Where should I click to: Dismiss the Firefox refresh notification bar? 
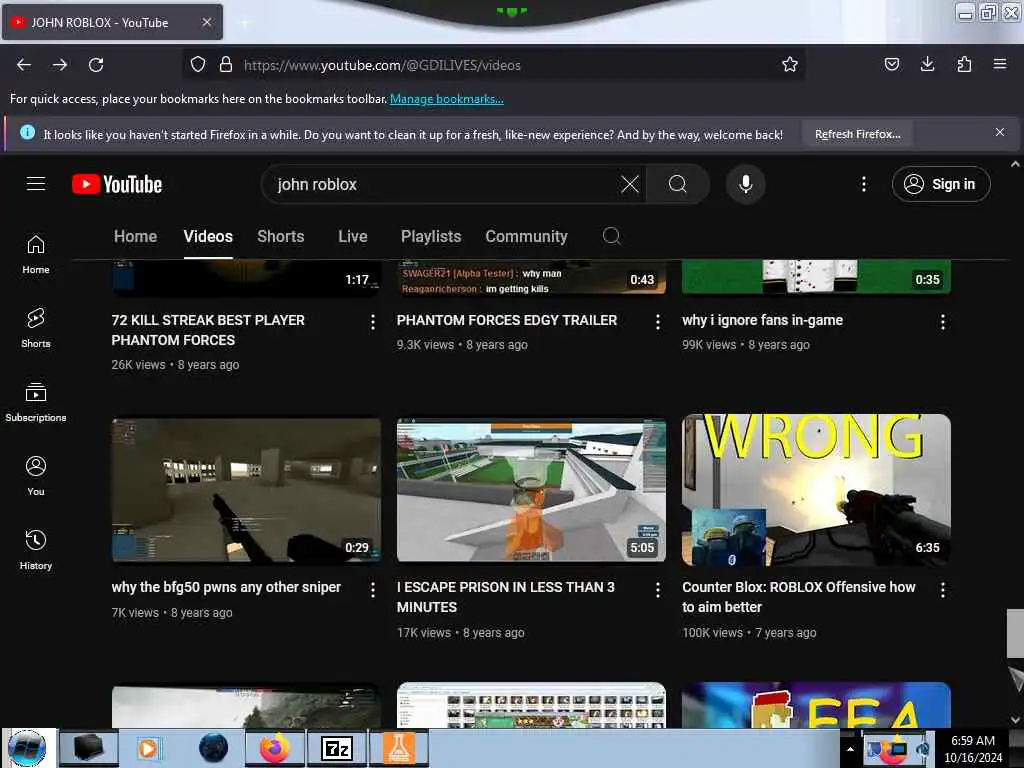[x=999, y=133]
